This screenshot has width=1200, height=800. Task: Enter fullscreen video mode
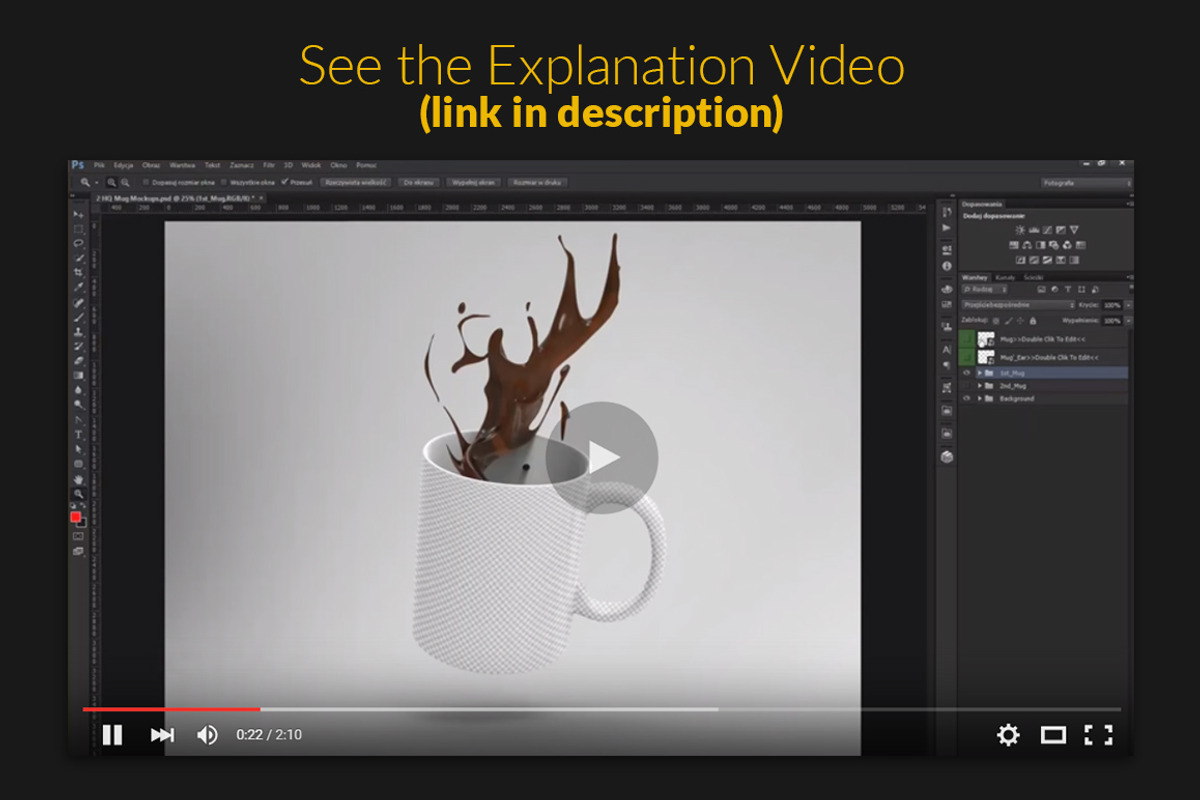click(1098, 735)
